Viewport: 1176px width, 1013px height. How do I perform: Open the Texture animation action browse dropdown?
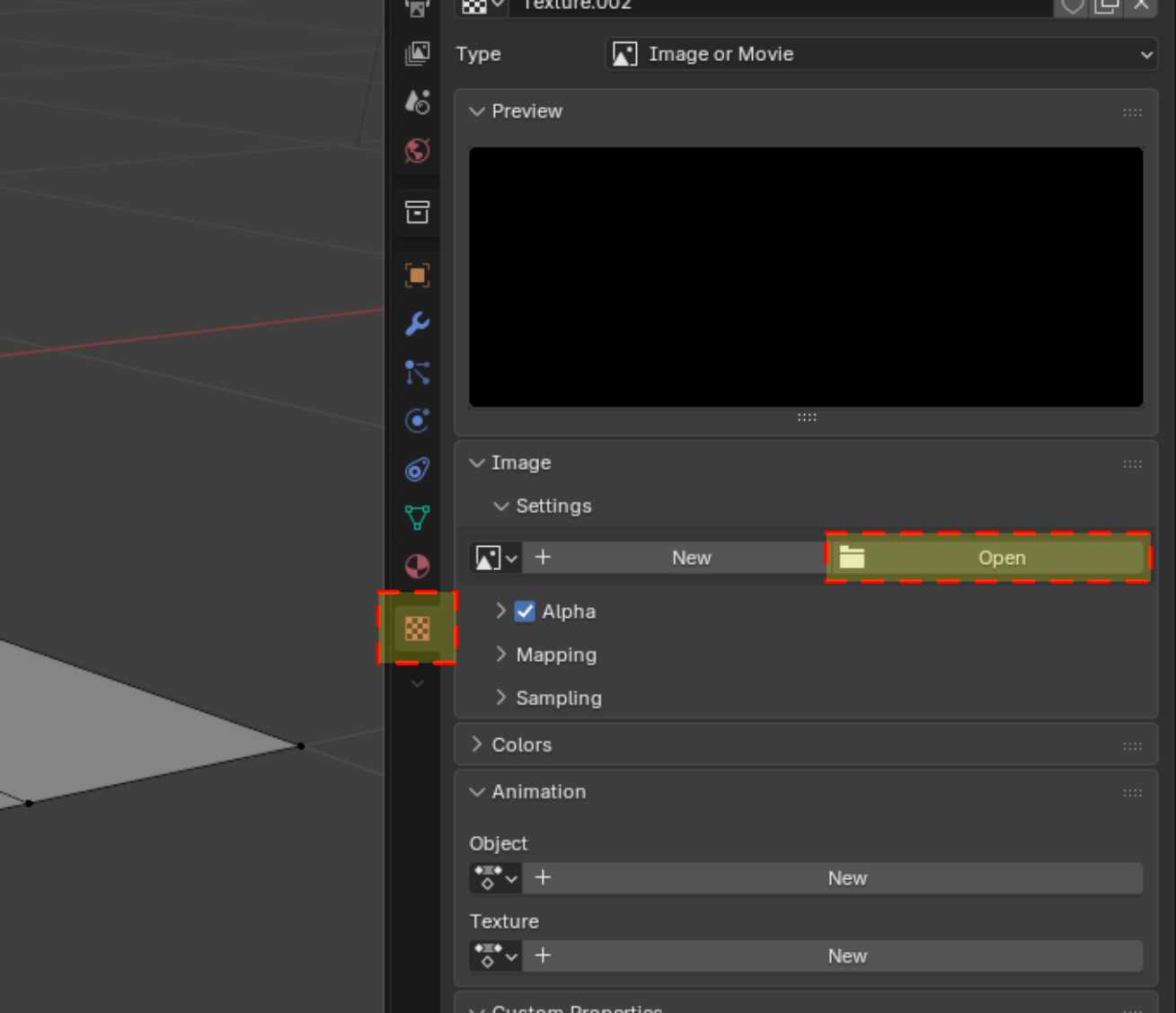coord(496,956)
